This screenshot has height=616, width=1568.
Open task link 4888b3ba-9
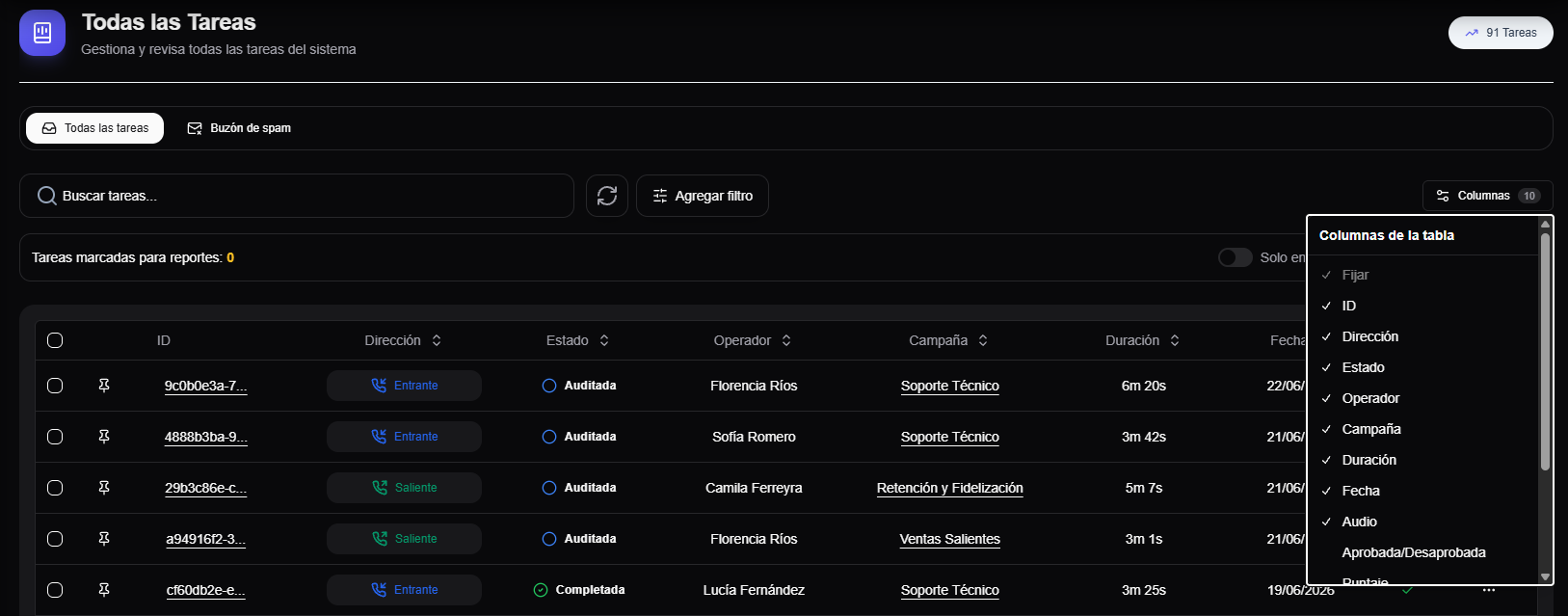coord(206,437)
